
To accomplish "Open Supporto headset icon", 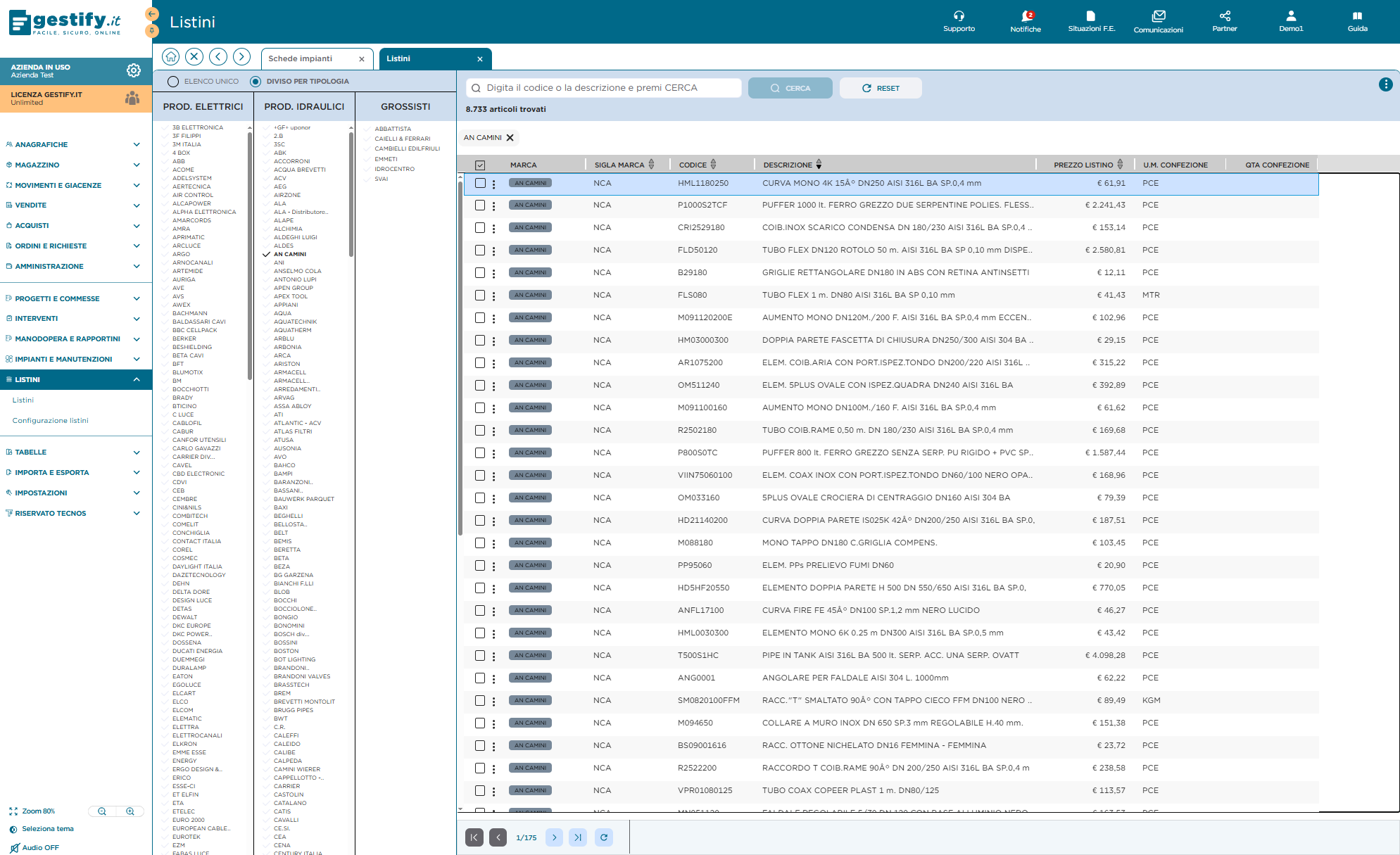I will (x=959, y=15).
